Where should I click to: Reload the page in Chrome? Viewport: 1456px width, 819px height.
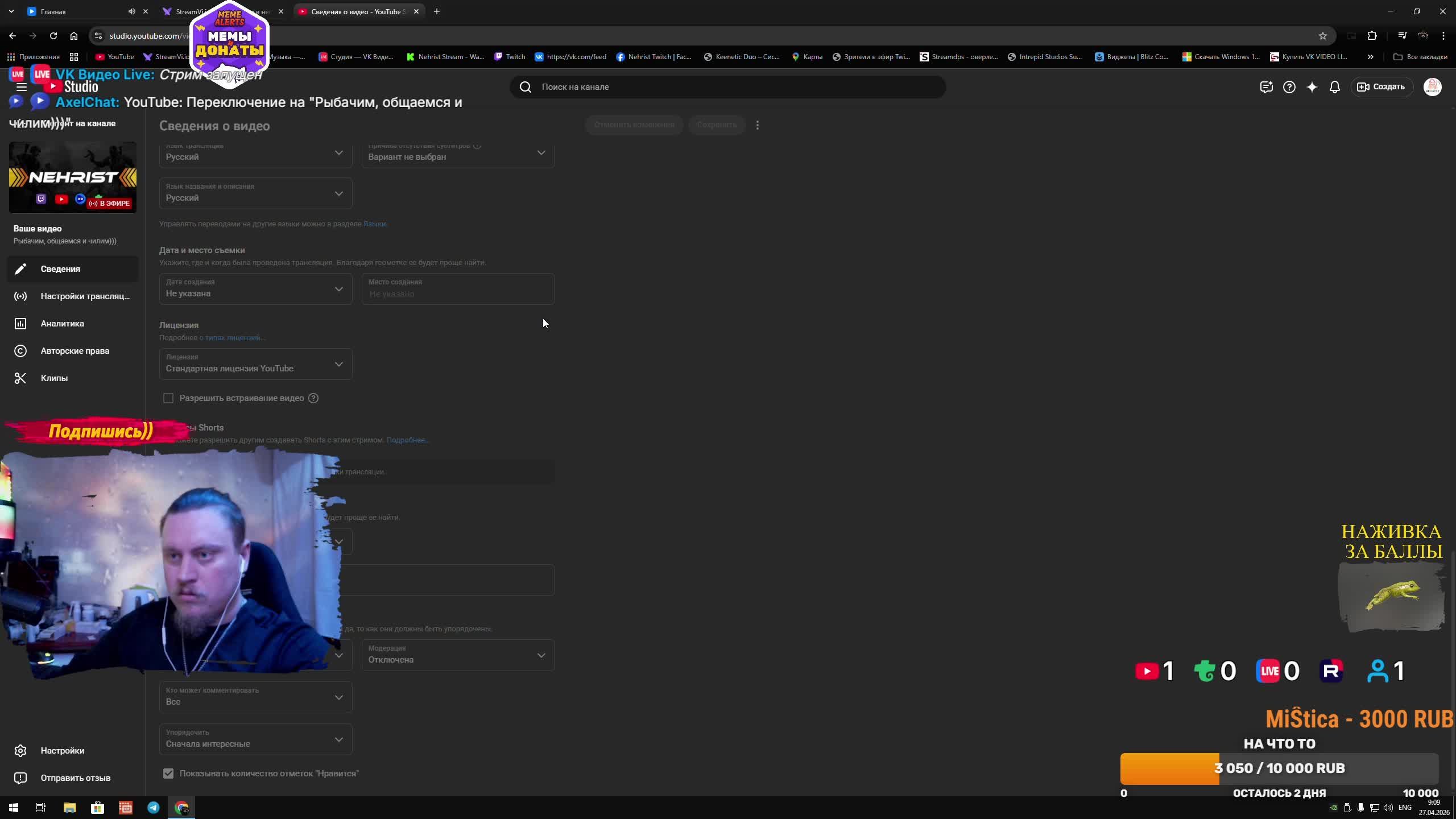click(53, 36)
